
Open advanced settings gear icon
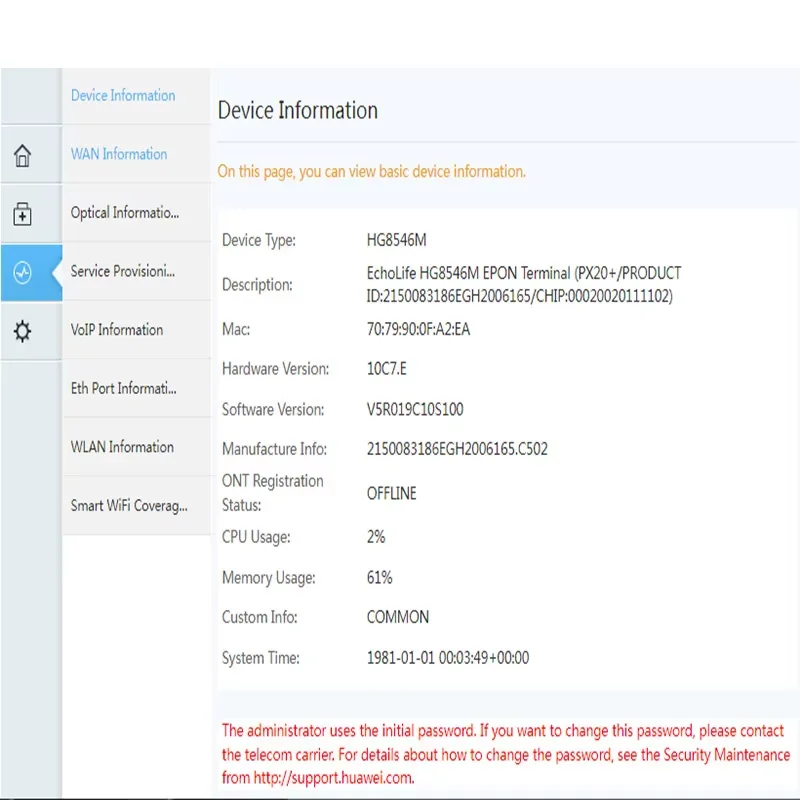click(x=22, y=332)
